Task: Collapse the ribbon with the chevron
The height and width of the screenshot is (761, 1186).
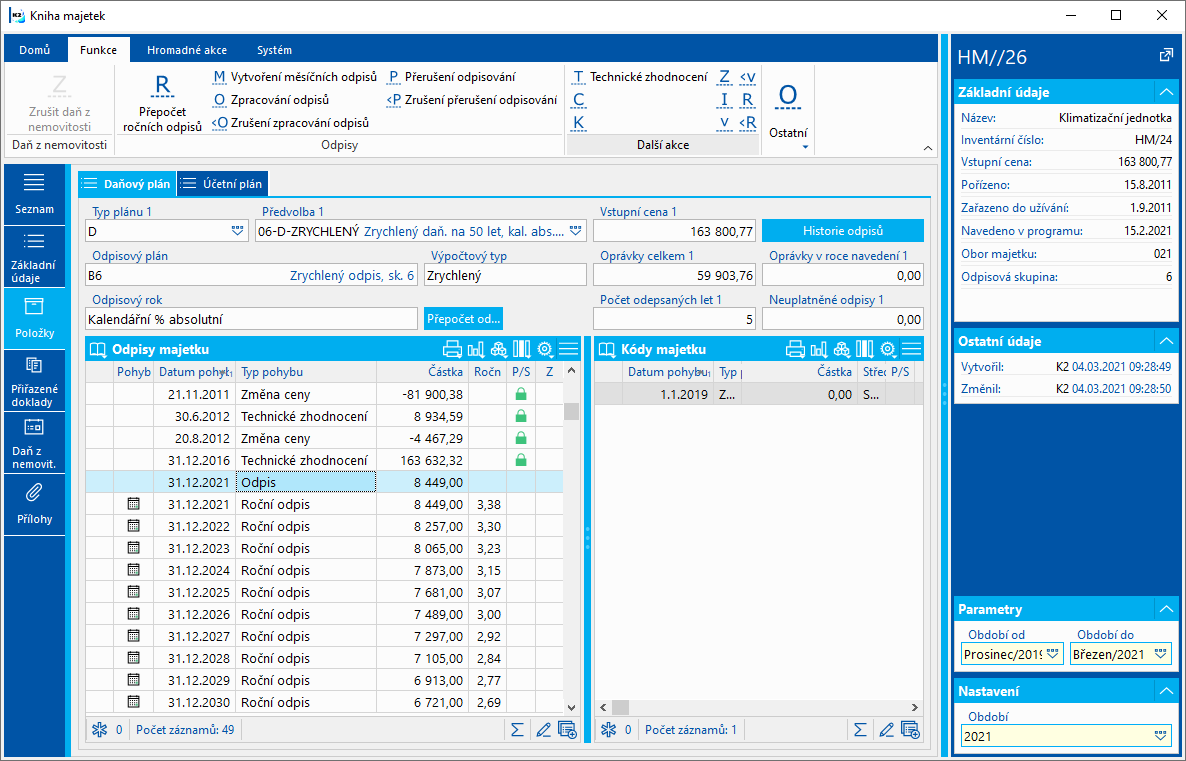Action: point(928,148)
